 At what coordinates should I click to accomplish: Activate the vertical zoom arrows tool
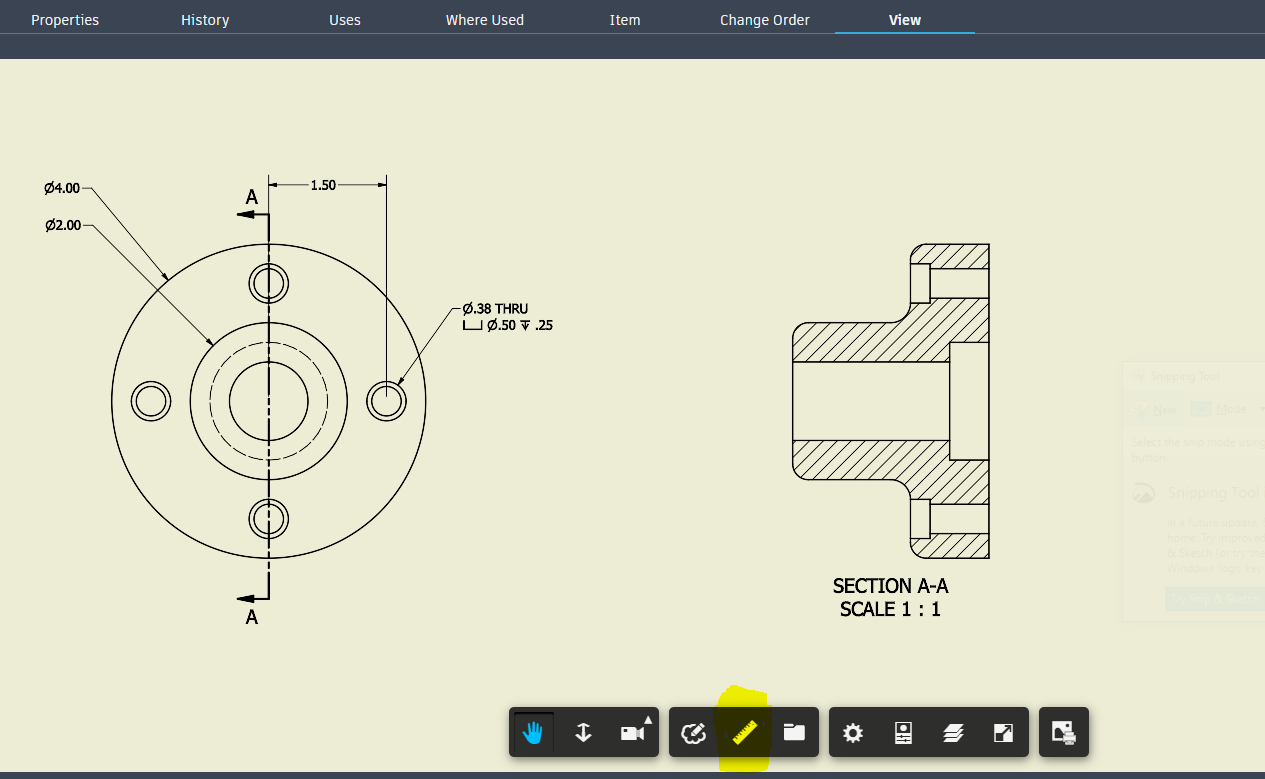[584, 733]
